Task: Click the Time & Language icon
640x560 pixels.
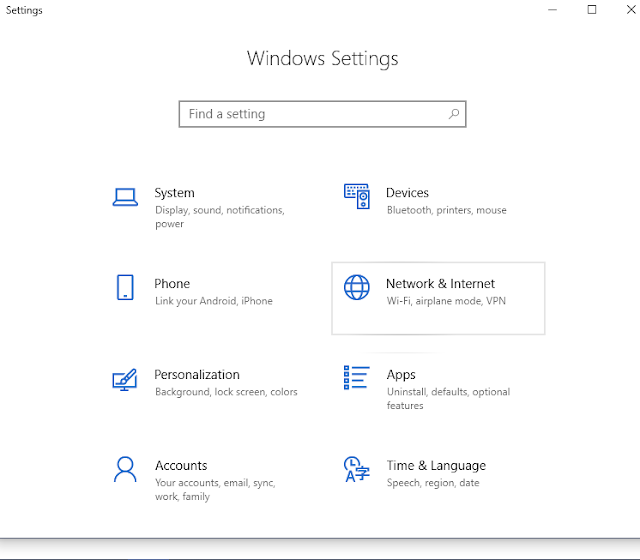Action: 356,469
